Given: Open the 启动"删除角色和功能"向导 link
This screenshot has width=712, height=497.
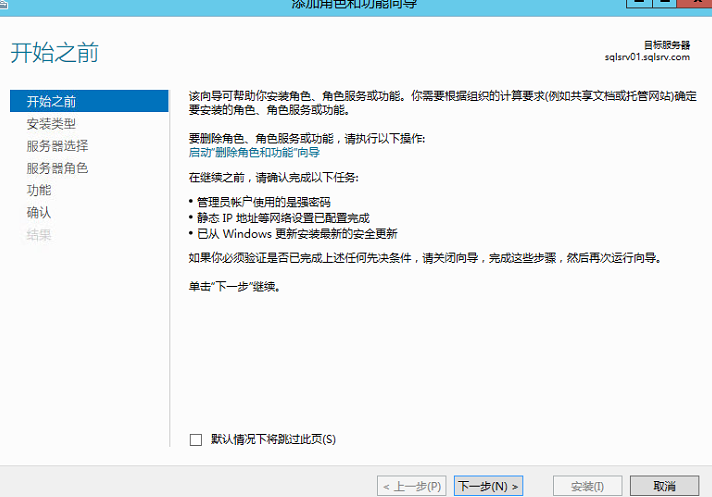Looking at the screenshot, I should click(x=254, y=153).
